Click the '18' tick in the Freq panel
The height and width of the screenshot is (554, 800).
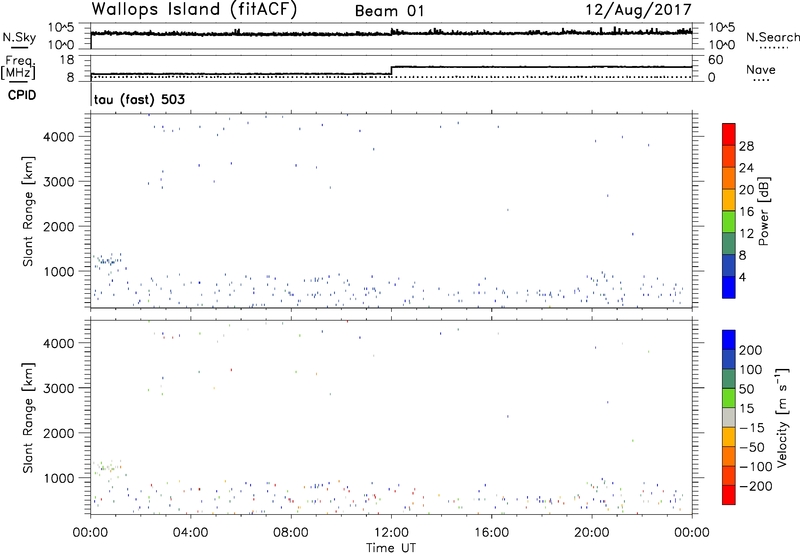pyautogui.click(x=67, y=60)
